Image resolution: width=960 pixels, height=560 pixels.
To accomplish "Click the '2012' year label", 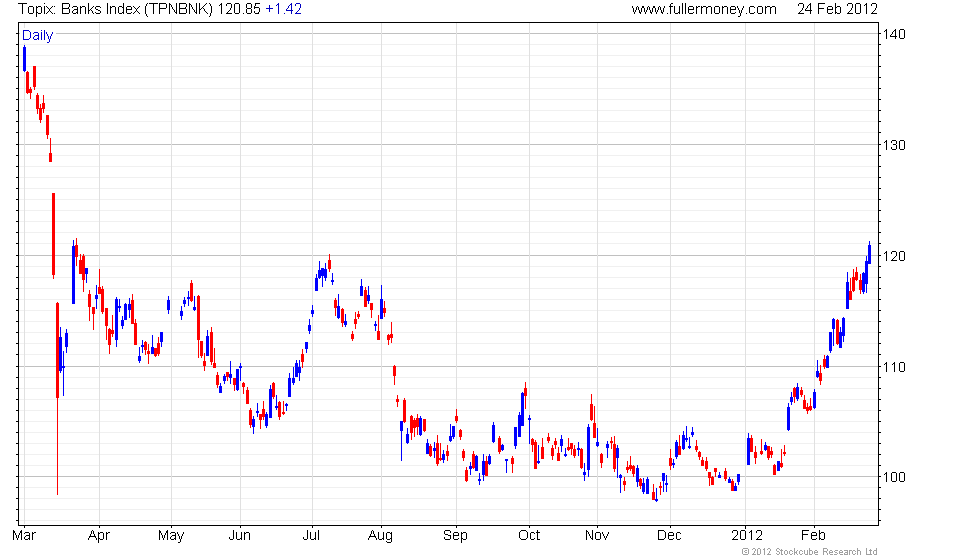I will [x=747, y=536].
